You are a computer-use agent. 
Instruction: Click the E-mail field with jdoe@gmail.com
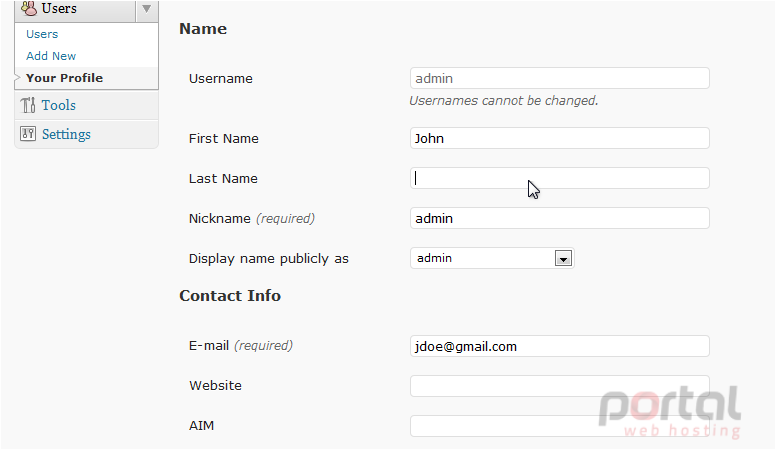click(x=560, y=346)
